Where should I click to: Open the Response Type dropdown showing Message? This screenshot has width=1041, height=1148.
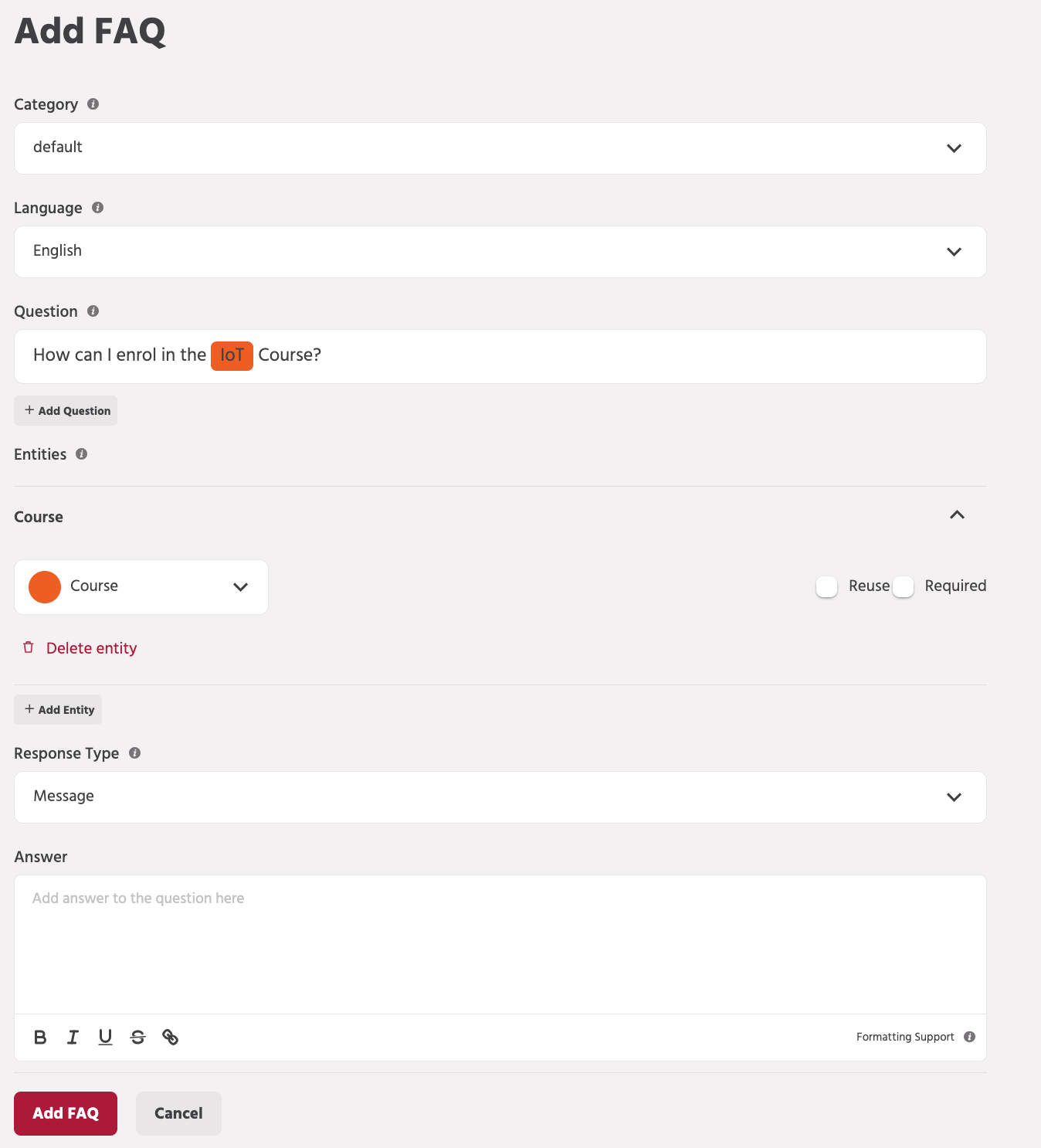(500, 797)
